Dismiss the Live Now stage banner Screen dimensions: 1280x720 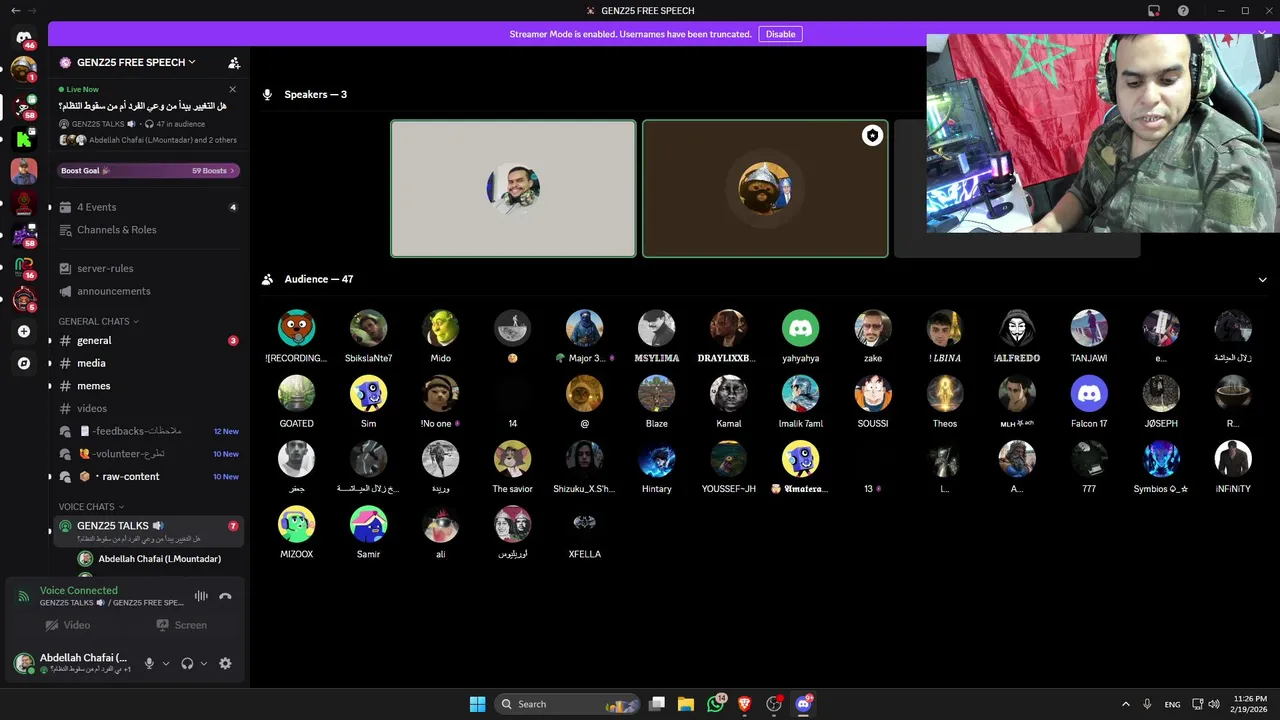pyautogui.click(x=233, y=89)
